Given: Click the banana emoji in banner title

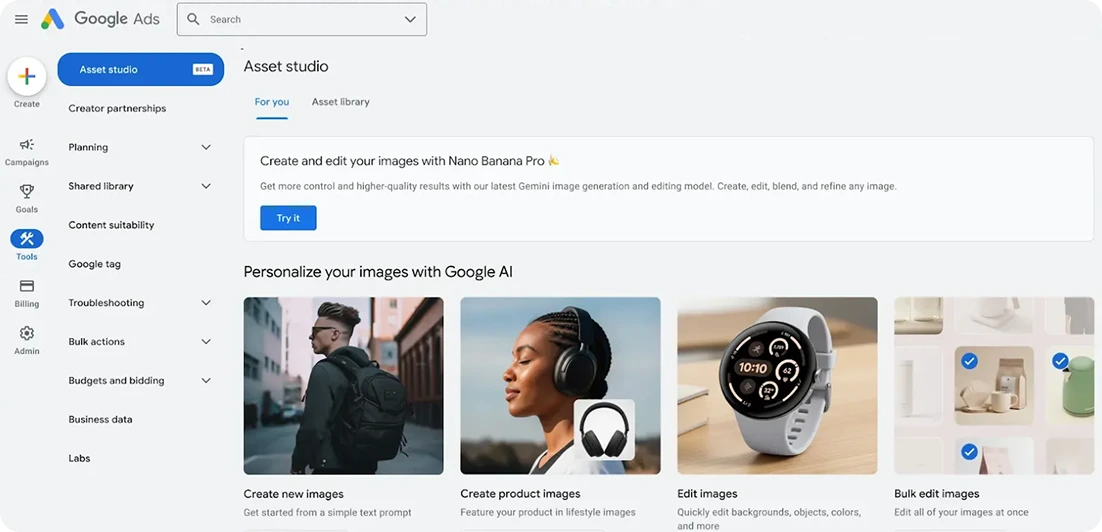Looking at the screenshot, I should click(x=554, y=160).
